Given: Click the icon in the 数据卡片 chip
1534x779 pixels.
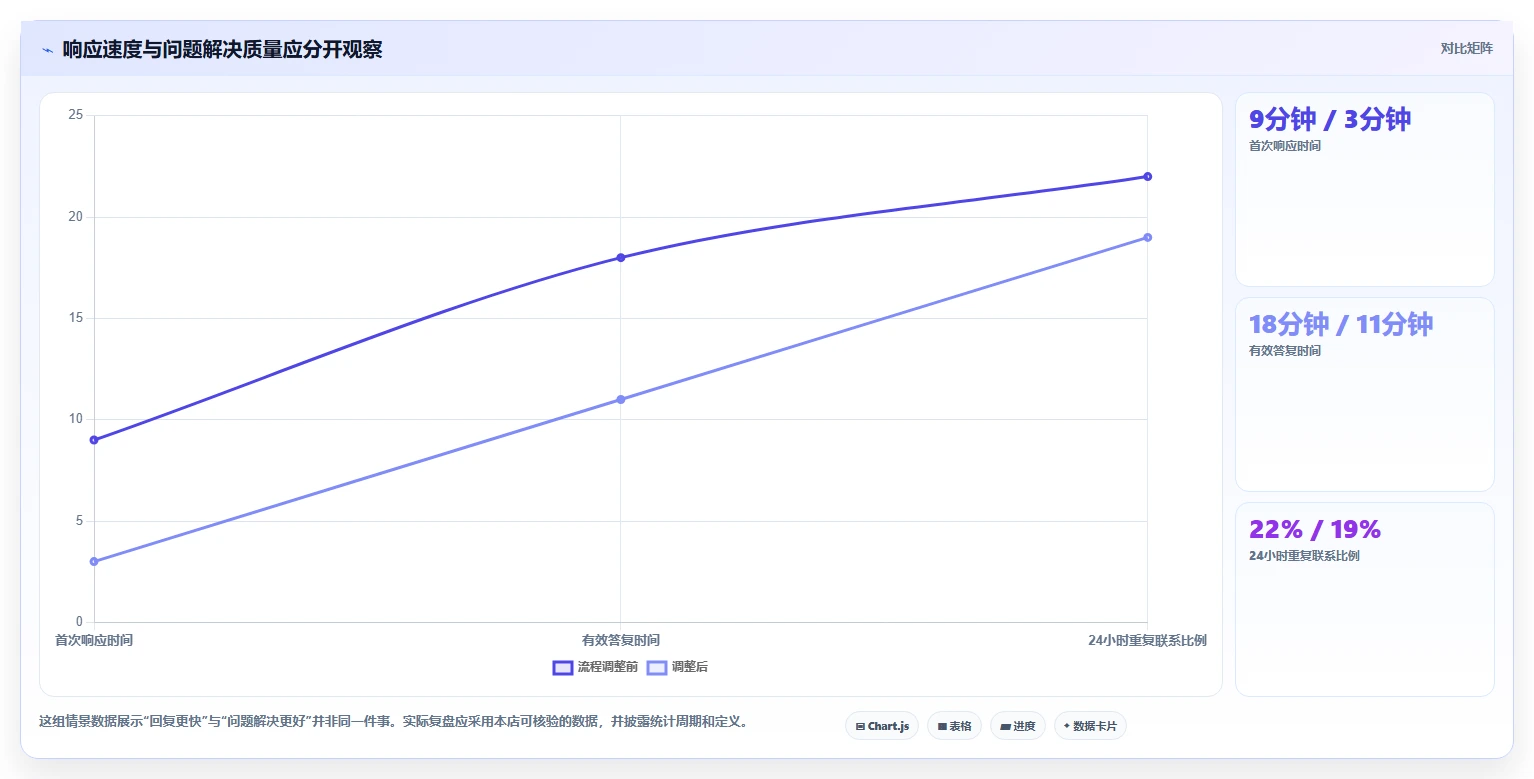Looking at the screenshot, I should 1067,726.
